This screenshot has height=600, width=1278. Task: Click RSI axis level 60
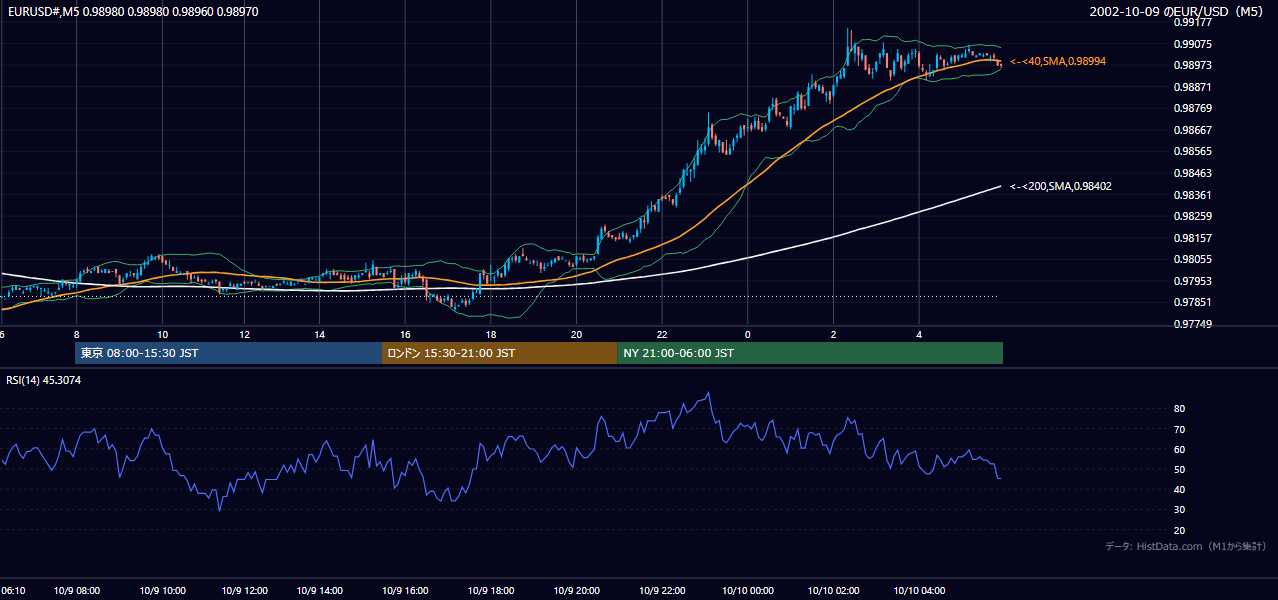pyautogui.click(x=1180, y=449)
